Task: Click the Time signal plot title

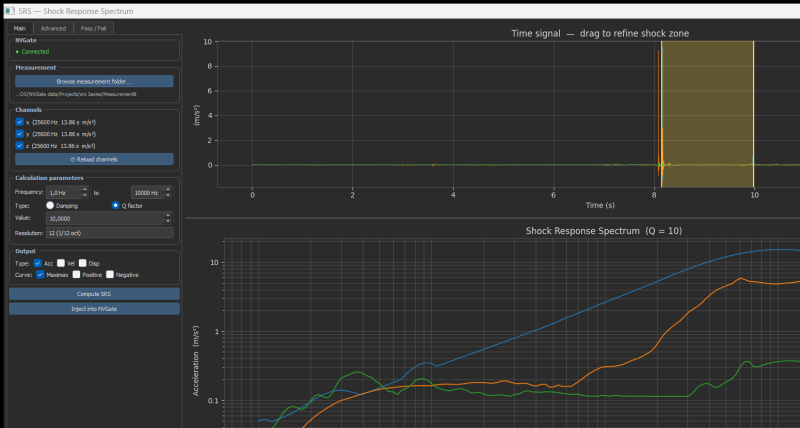Action: tap(600, 34)
